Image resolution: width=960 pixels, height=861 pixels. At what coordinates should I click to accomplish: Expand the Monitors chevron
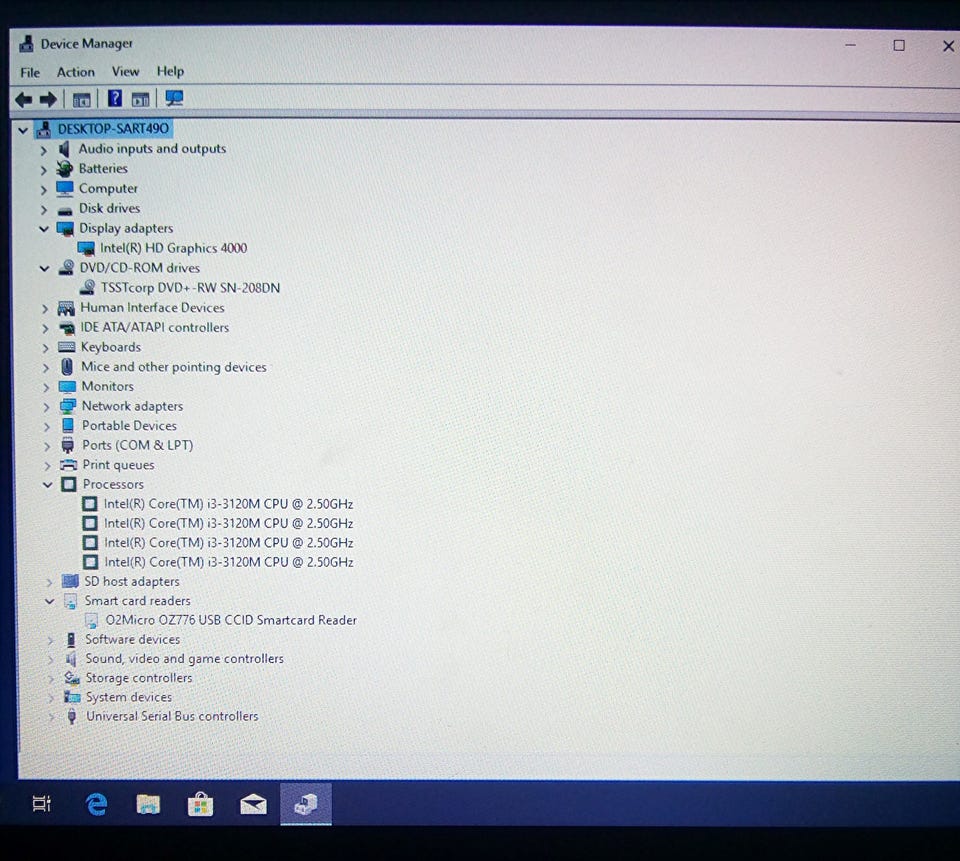tap(46, 387)
